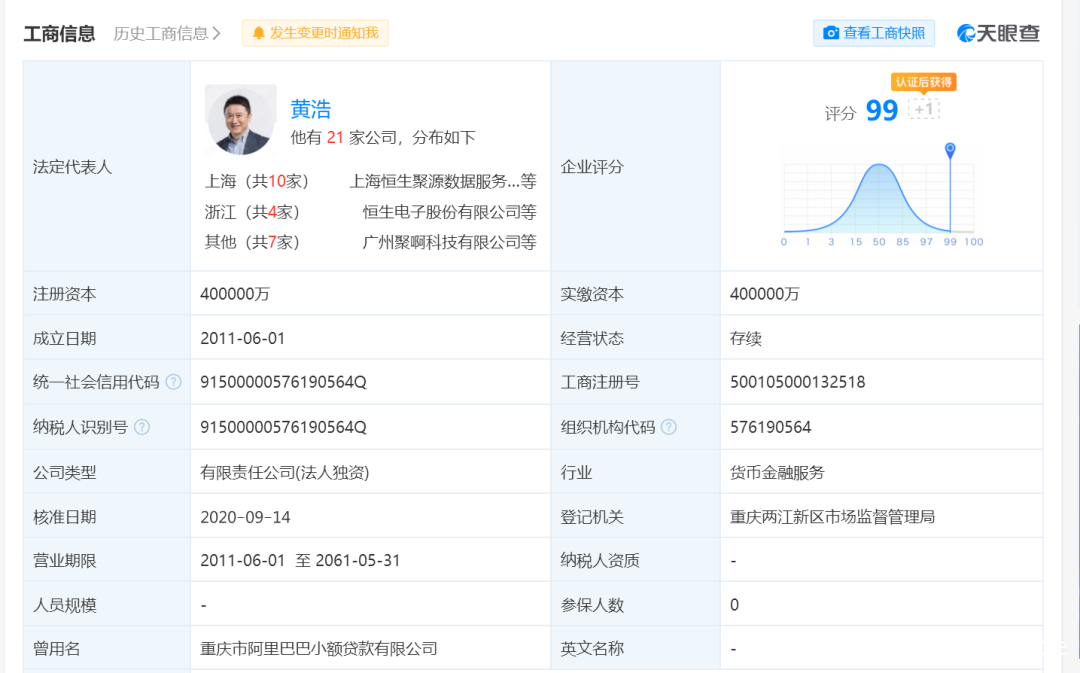Click the red 21 company count
The image size is (1080, 673).
coord(335,138)
